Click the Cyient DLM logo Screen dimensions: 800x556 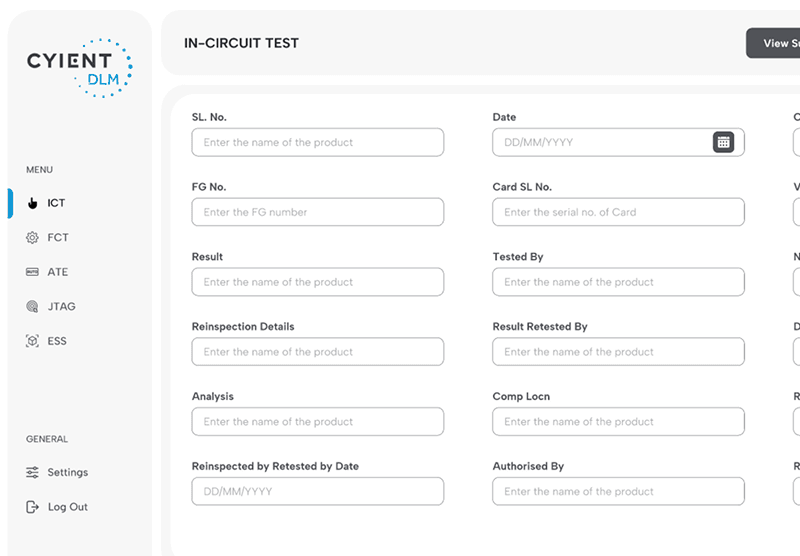pyautogui.click(x=80, y=68)
